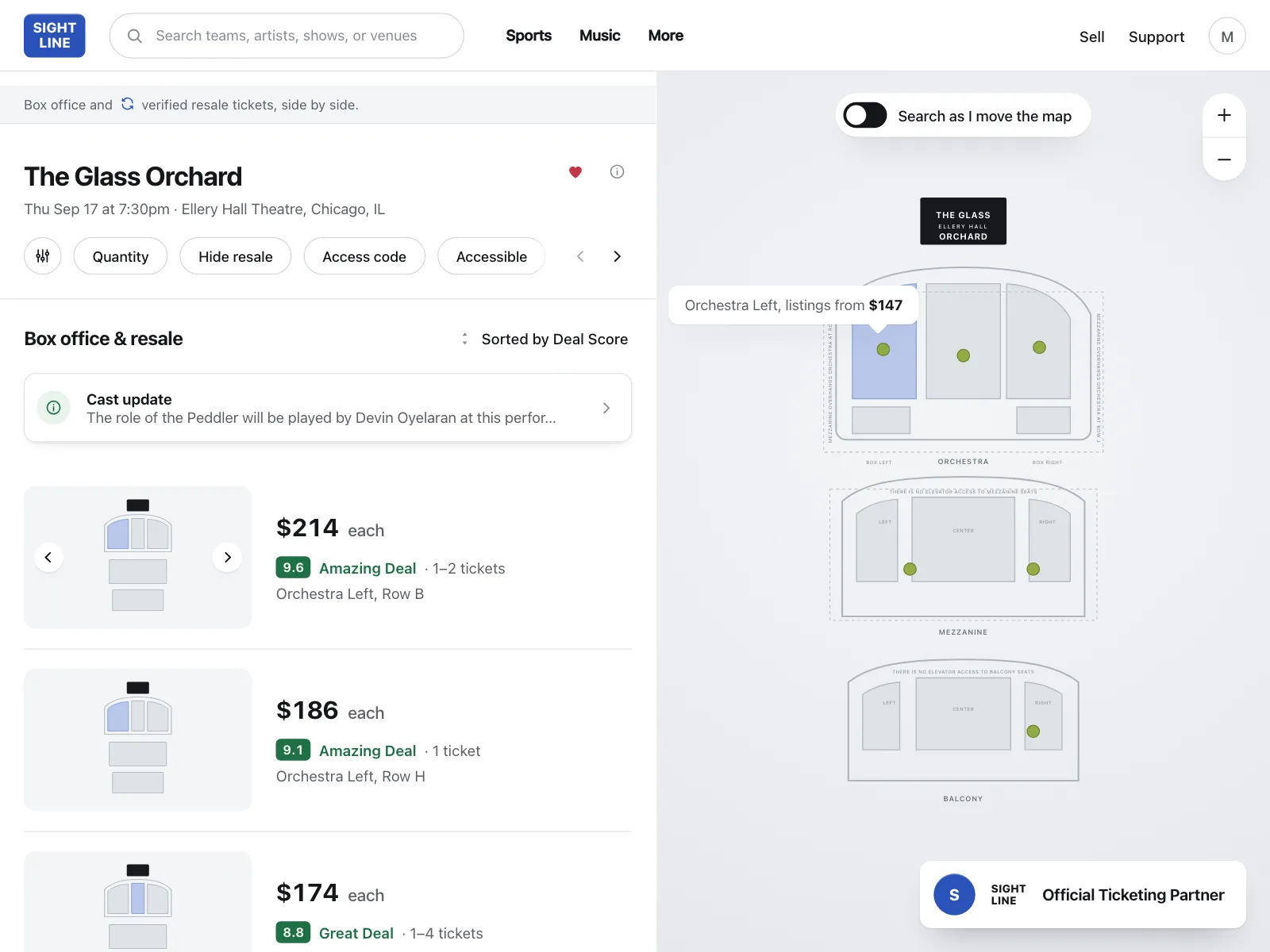1270x952 pixels.
Task: Open the $186 listing seat map thumbnail
Action: coord(138,739)
